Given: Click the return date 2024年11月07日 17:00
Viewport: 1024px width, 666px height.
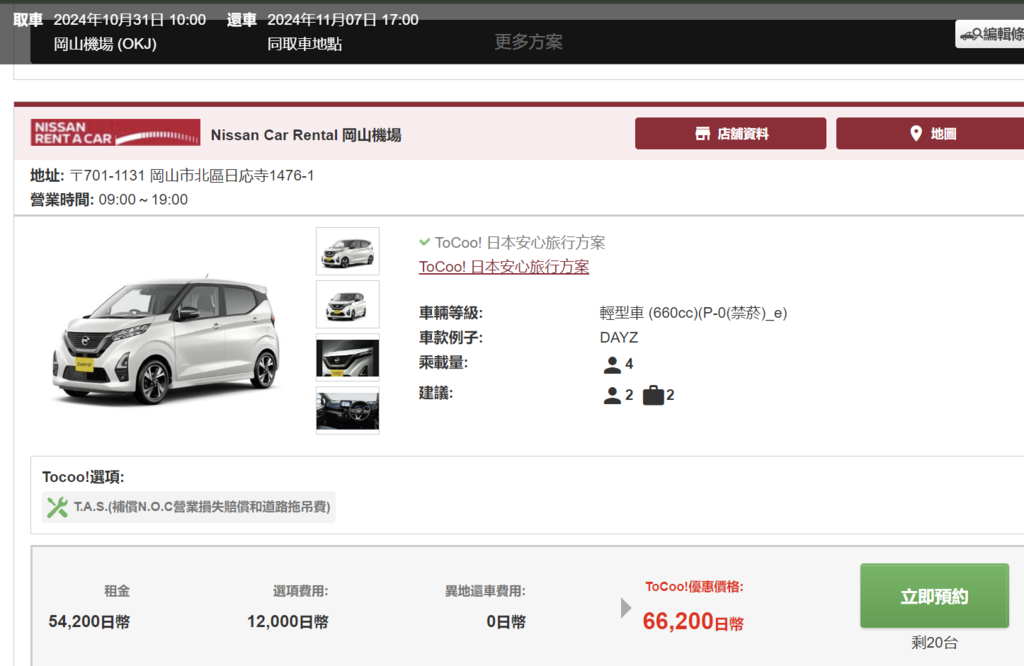Looking at the screenshot, I should (x=343, y=20).
